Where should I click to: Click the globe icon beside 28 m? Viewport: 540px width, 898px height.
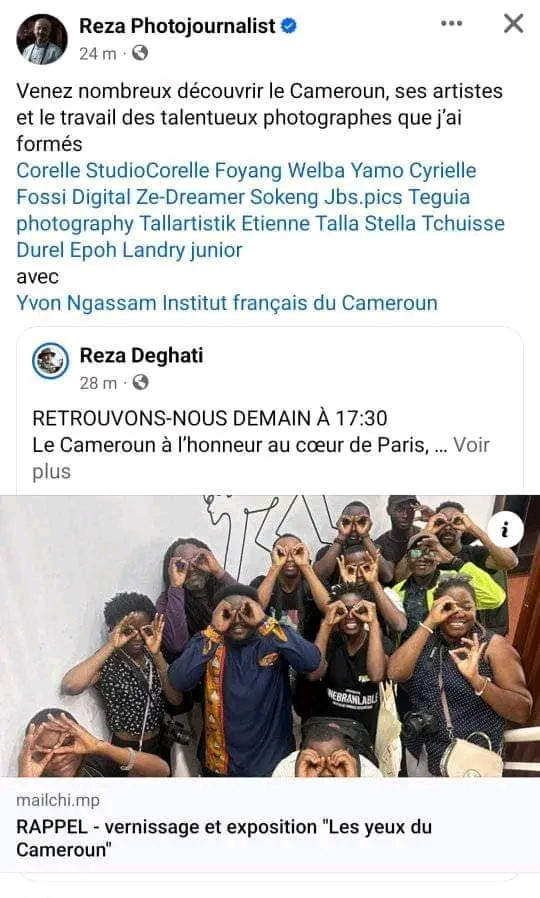(141, 382)
